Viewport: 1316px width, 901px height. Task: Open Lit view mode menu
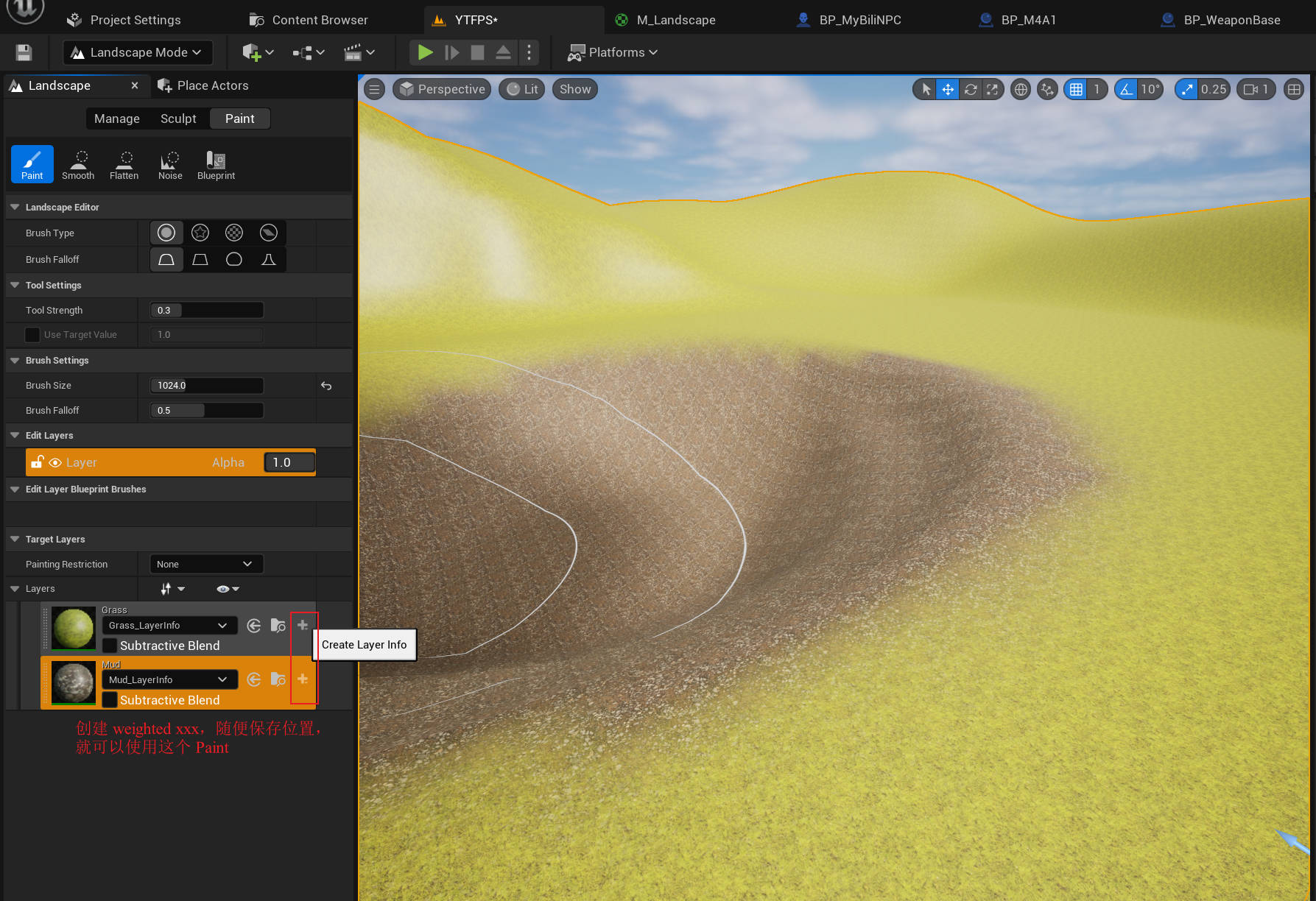coord(522,89)
